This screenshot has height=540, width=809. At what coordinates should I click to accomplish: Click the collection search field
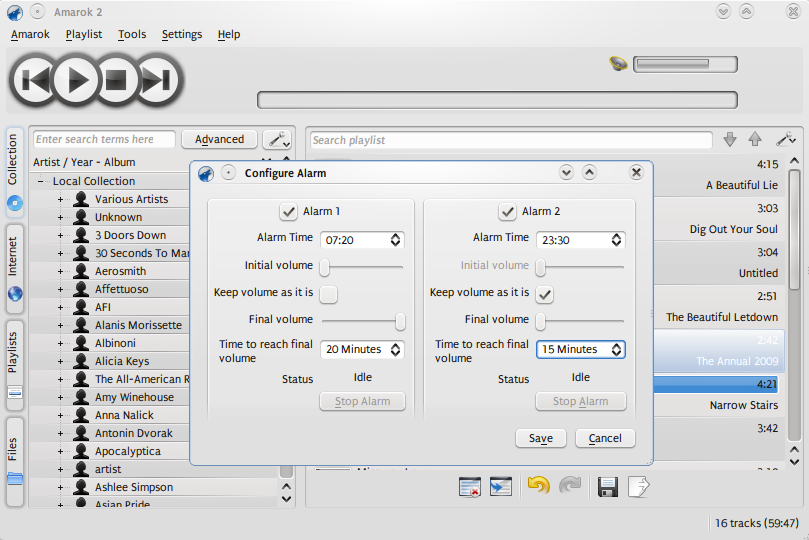[104, 139]
